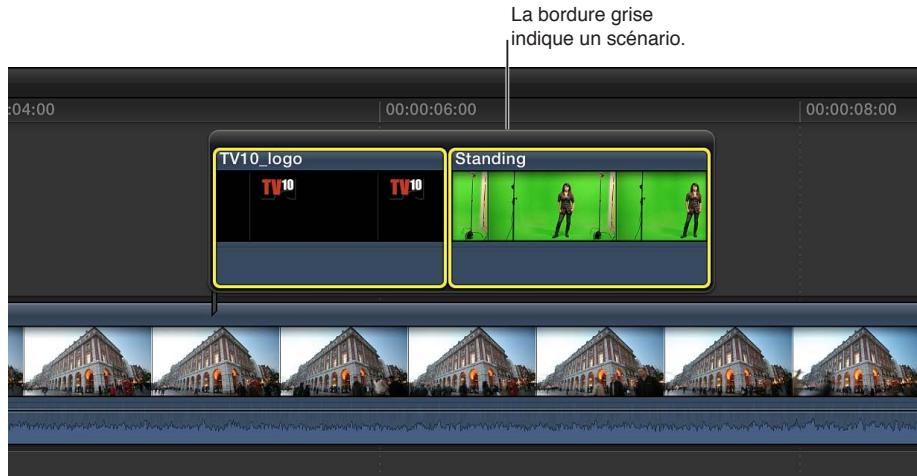Click the storyline connection point stem
The height and width of the screenshot is (476, 917).
[214, 304]
